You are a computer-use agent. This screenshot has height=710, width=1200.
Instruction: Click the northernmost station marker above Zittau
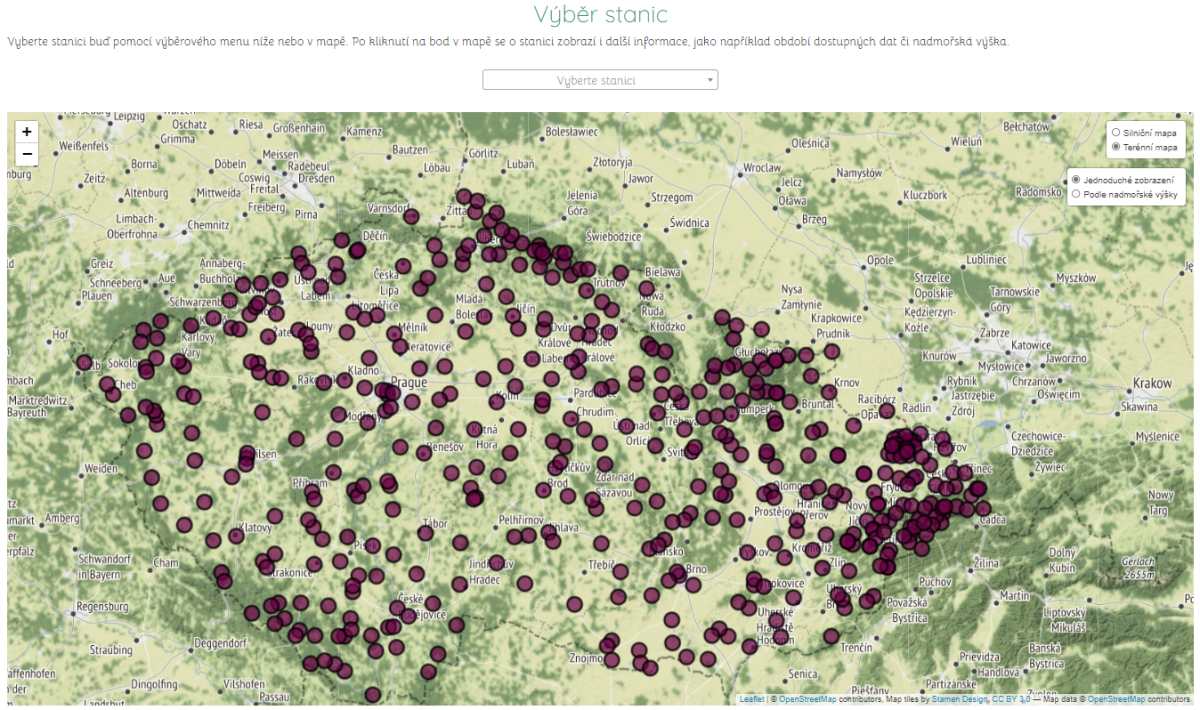(x=465, y=198)
